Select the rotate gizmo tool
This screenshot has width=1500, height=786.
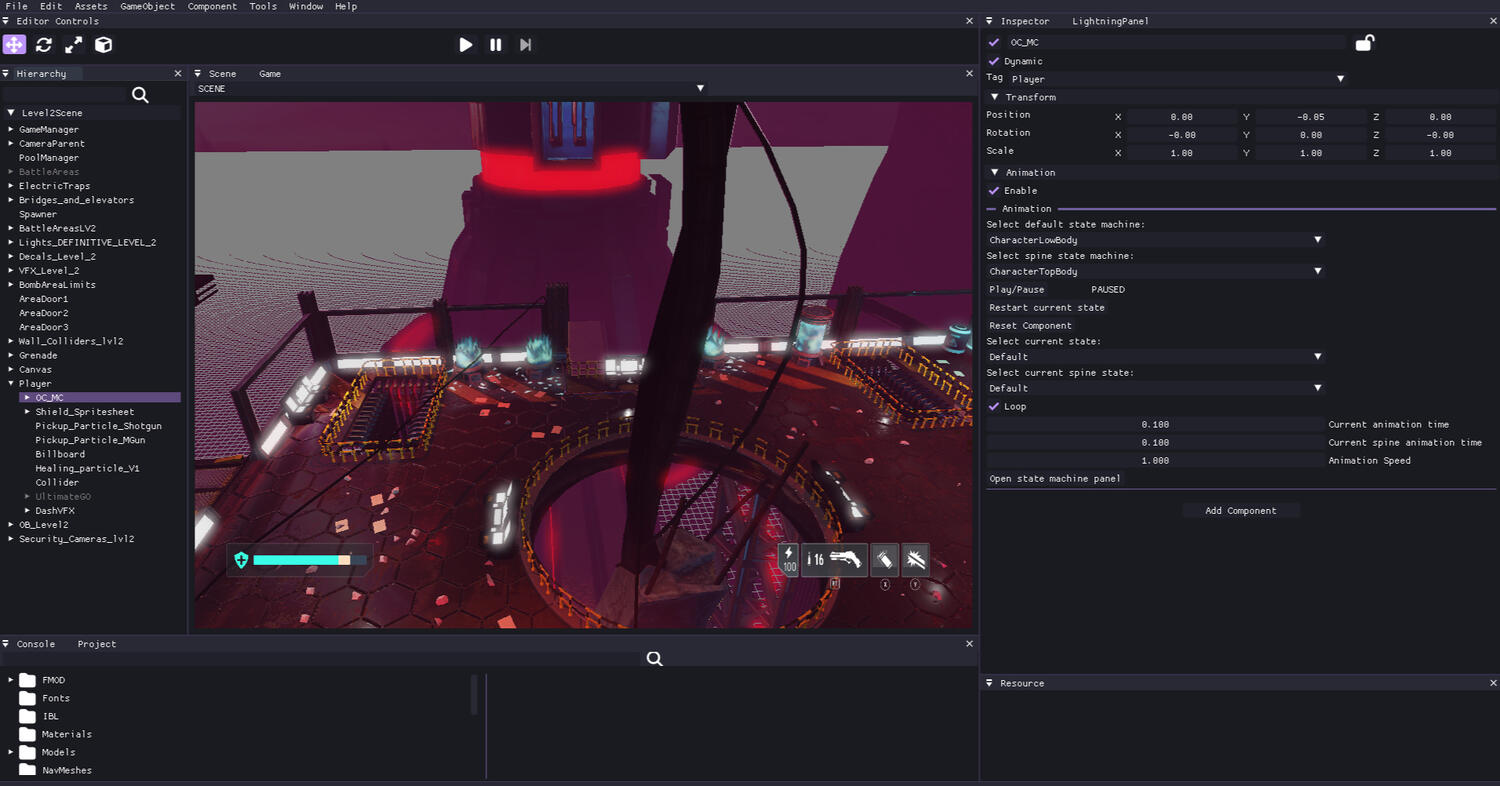44,45
